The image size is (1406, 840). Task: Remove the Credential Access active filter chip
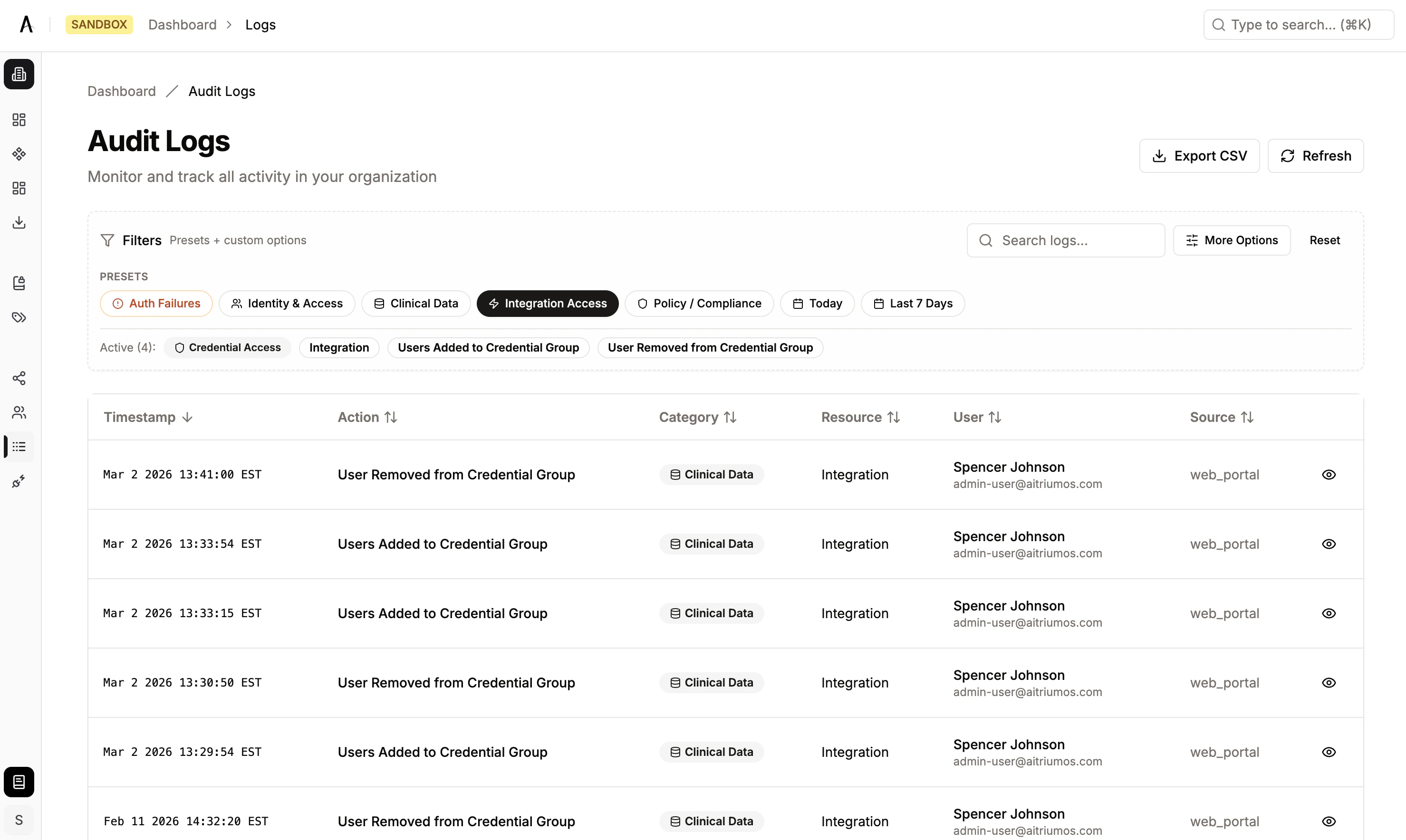(228, 347)
